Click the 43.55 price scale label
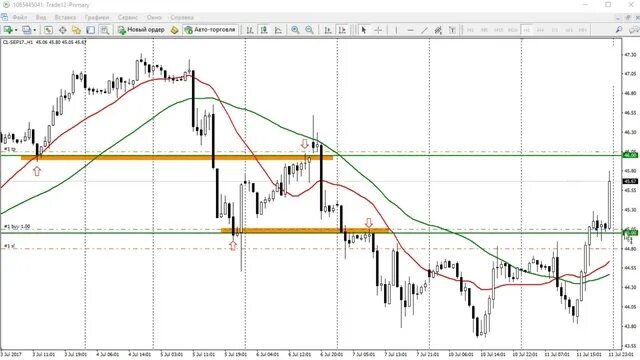 [631, 346]
